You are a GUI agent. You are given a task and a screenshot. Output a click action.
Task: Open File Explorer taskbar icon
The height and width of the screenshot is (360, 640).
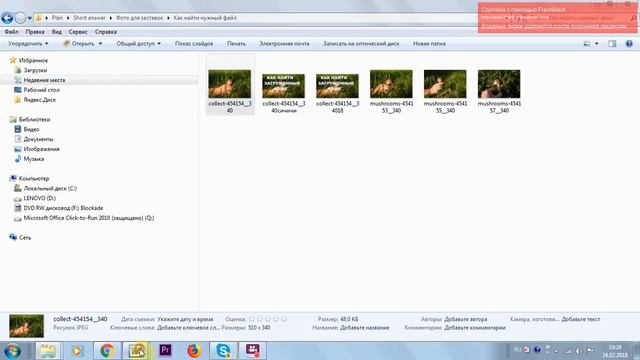coord(48,351)
